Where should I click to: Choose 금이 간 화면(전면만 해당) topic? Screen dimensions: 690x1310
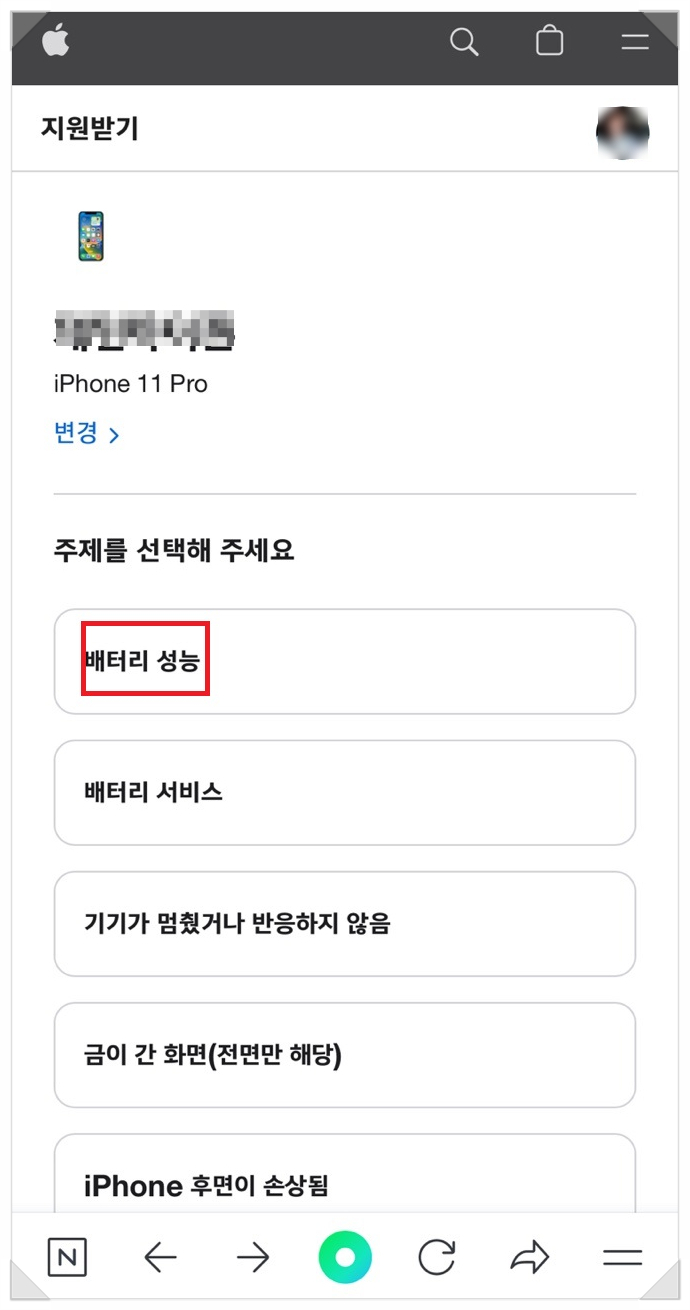(x=344, y=1055)
